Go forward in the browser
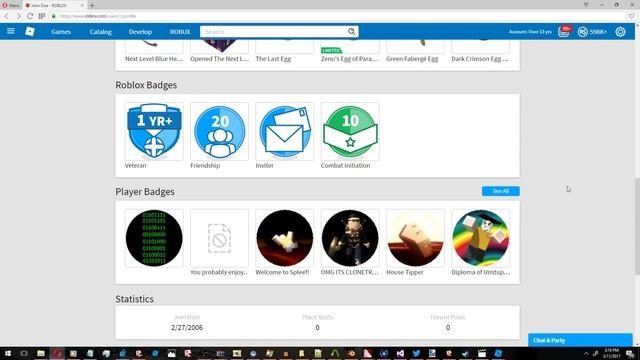 18,16
